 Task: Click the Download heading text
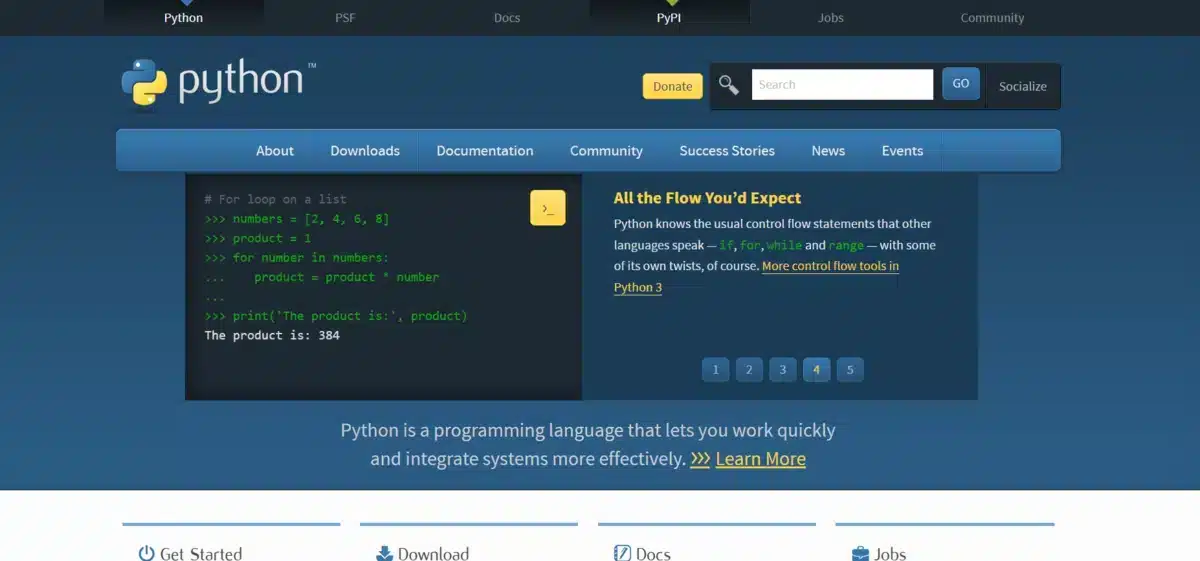433,553
